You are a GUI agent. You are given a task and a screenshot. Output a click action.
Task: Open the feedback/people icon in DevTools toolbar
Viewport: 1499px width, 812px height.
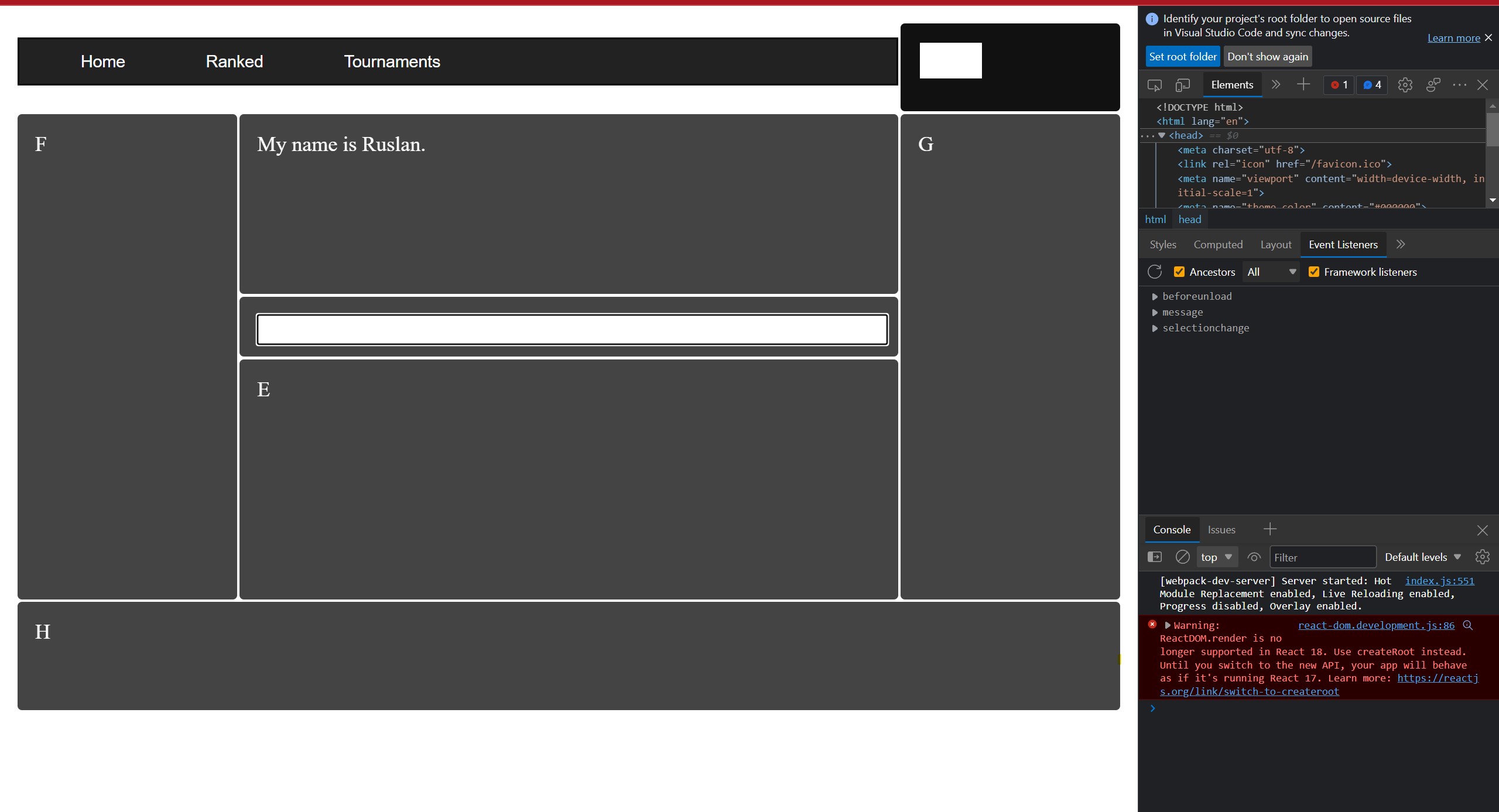(x=1433, y=85)
